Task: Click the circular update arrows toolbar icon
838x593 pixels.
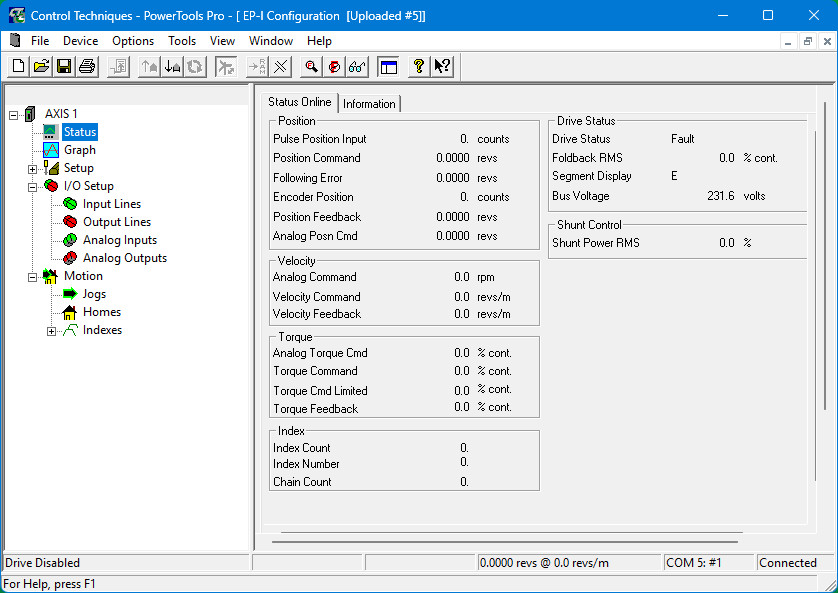Action: click(195, 67)
